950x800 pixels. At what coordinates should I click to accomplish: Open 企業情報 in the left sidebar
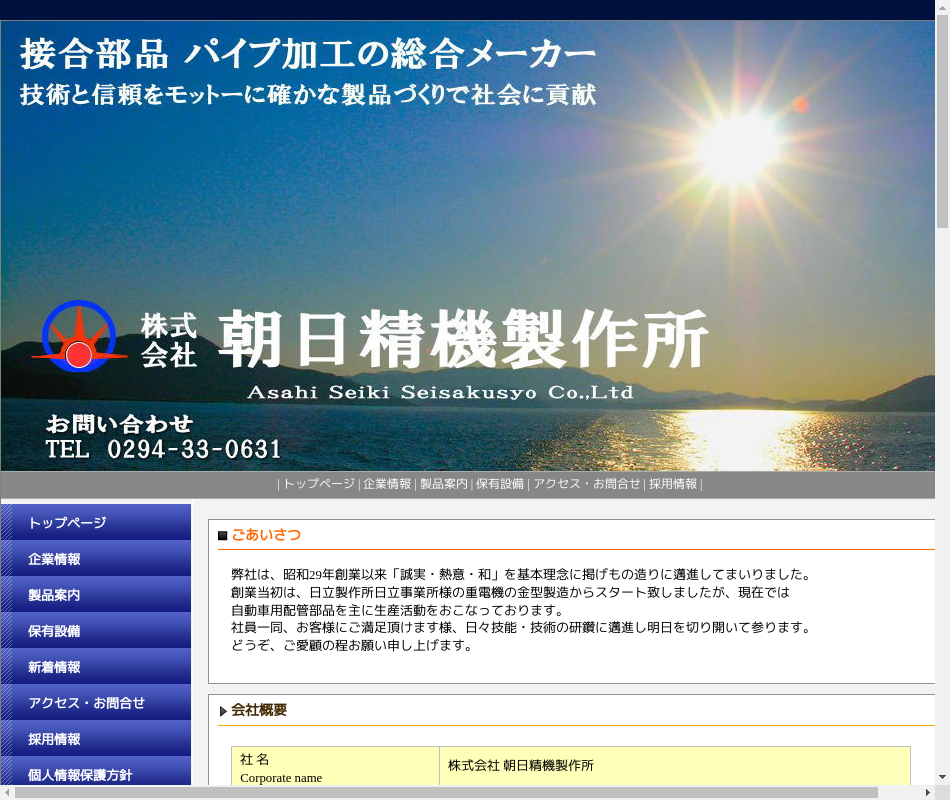(54, 559)
